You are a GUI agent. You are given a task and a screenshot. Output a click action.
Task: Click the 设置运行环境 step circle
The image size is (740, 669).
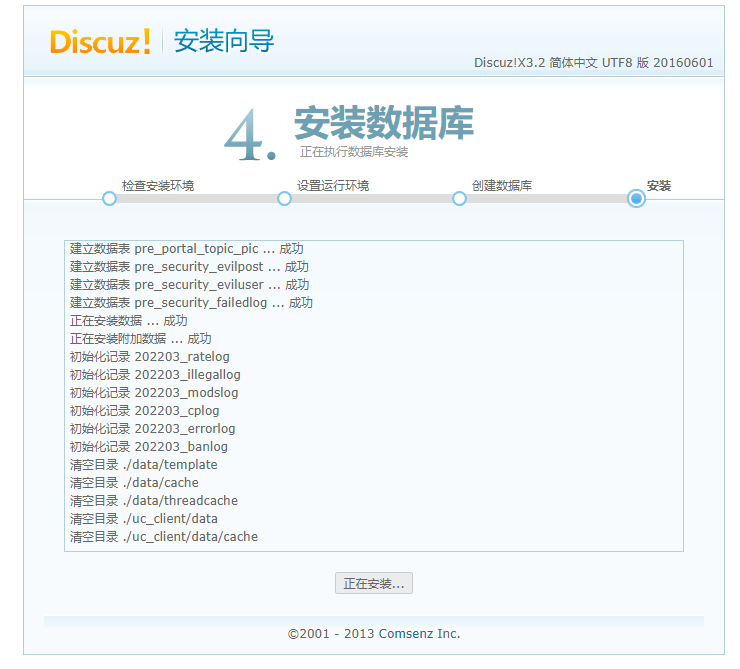point(284,199)
